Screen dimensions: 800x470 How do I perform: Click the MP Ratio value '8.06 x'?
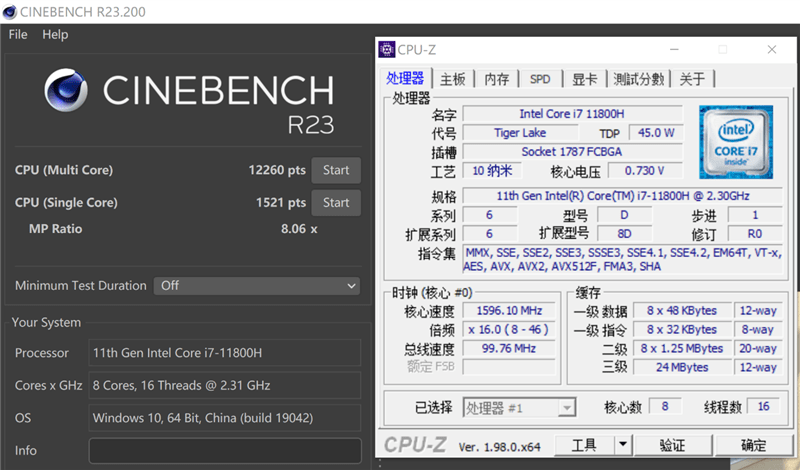pyautogui.click(x=299, y=229)
